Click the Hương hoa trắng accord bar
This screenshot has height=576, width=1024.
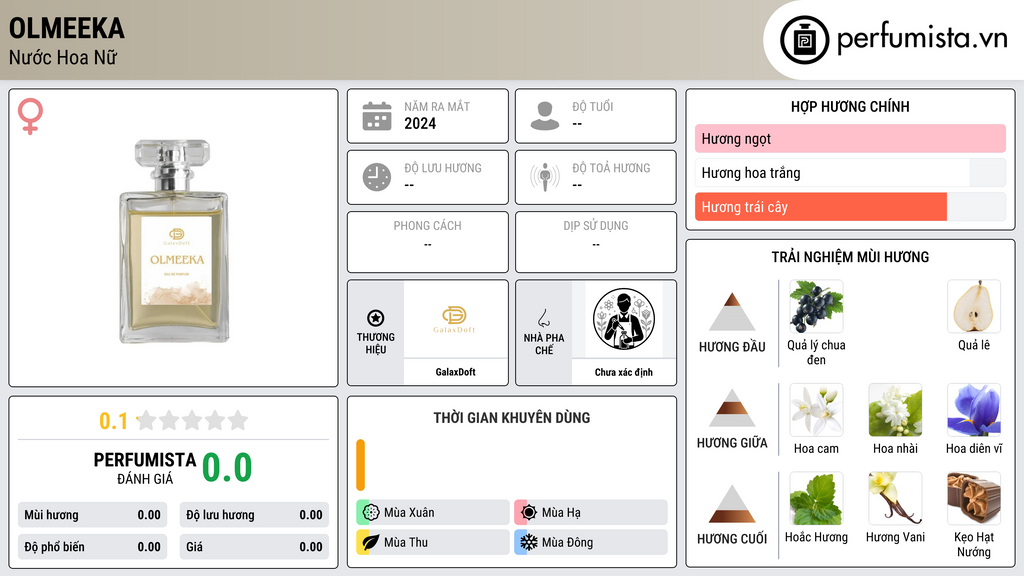850,172
